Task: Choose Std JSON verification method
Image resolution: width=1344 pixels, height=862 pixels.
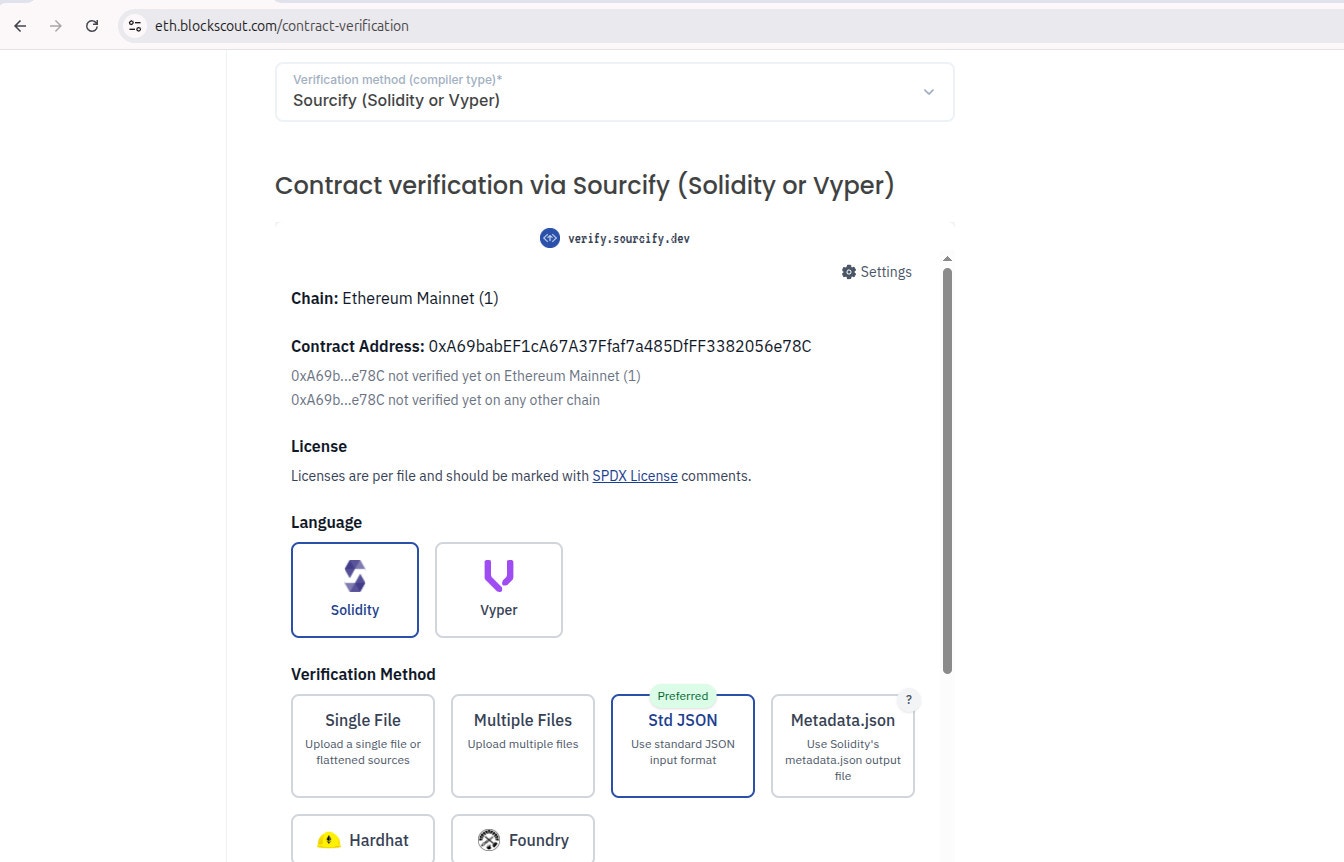Action: coord(683,746)
